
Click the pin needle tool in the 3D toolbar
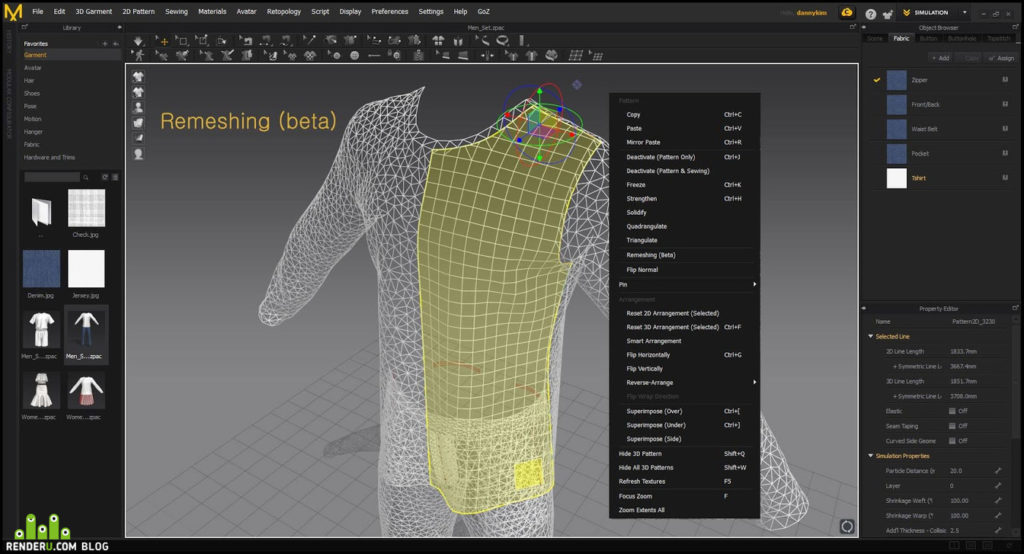[310, 41]
